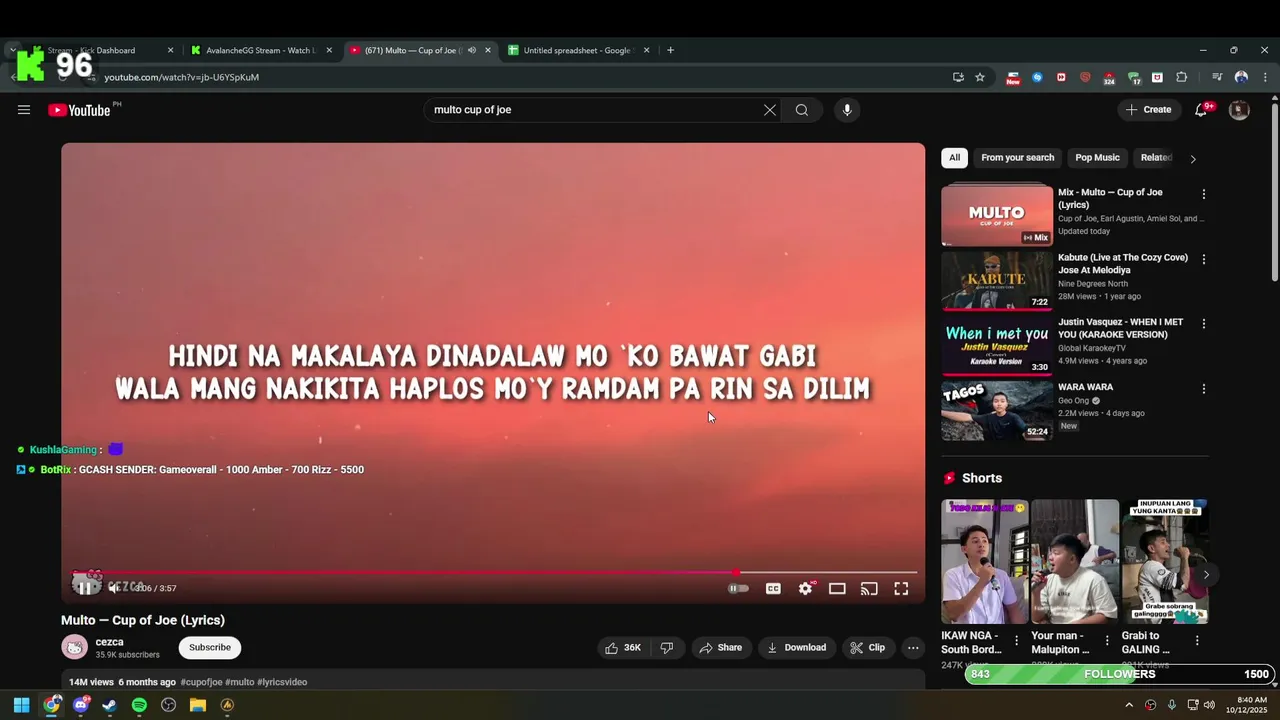
Task: Clear the search box with the X
Action: click(x=770, y=110)
